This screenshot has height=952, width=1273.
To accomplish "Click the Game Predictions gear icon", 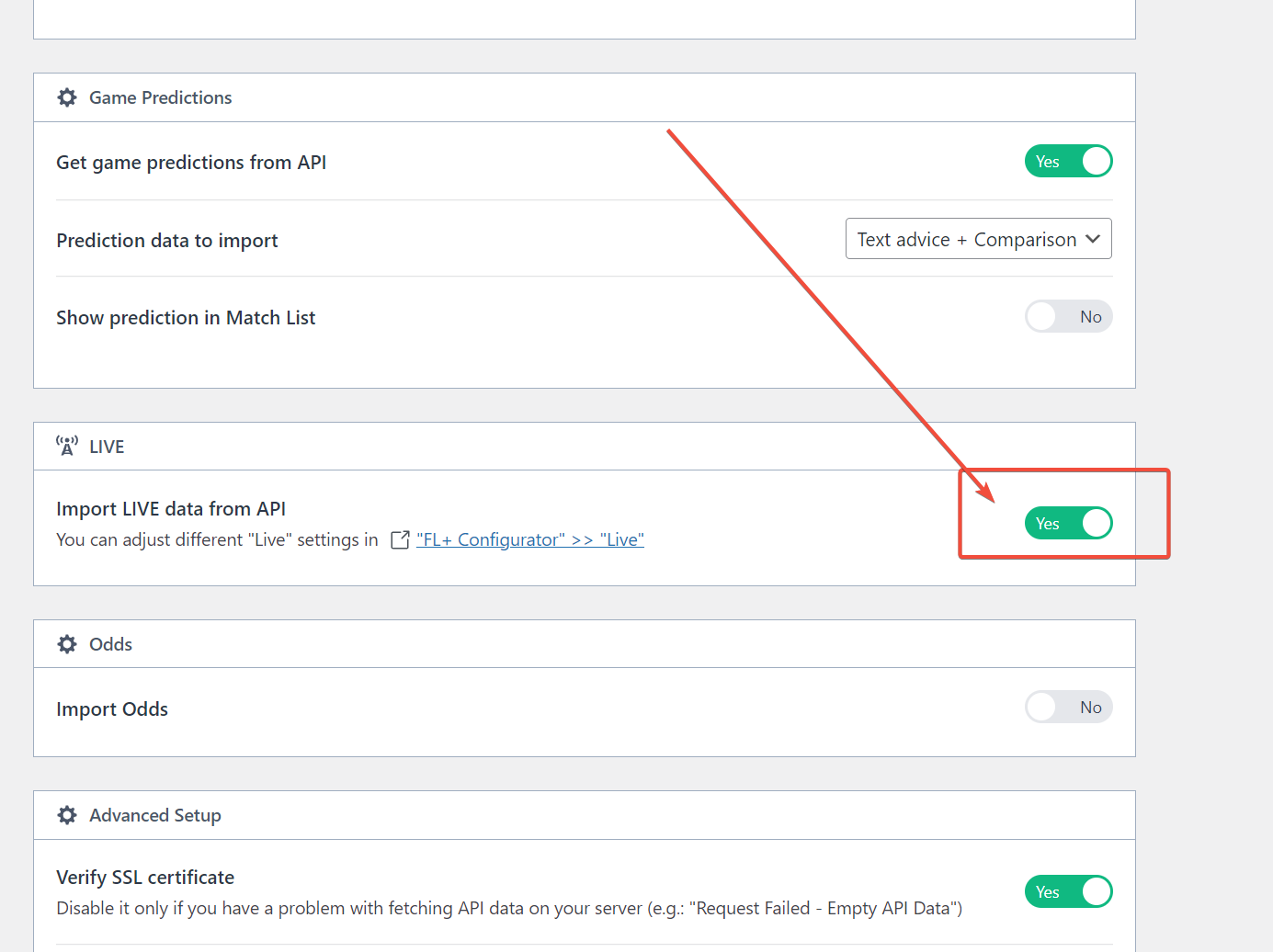I will click(x=66, y=97).
